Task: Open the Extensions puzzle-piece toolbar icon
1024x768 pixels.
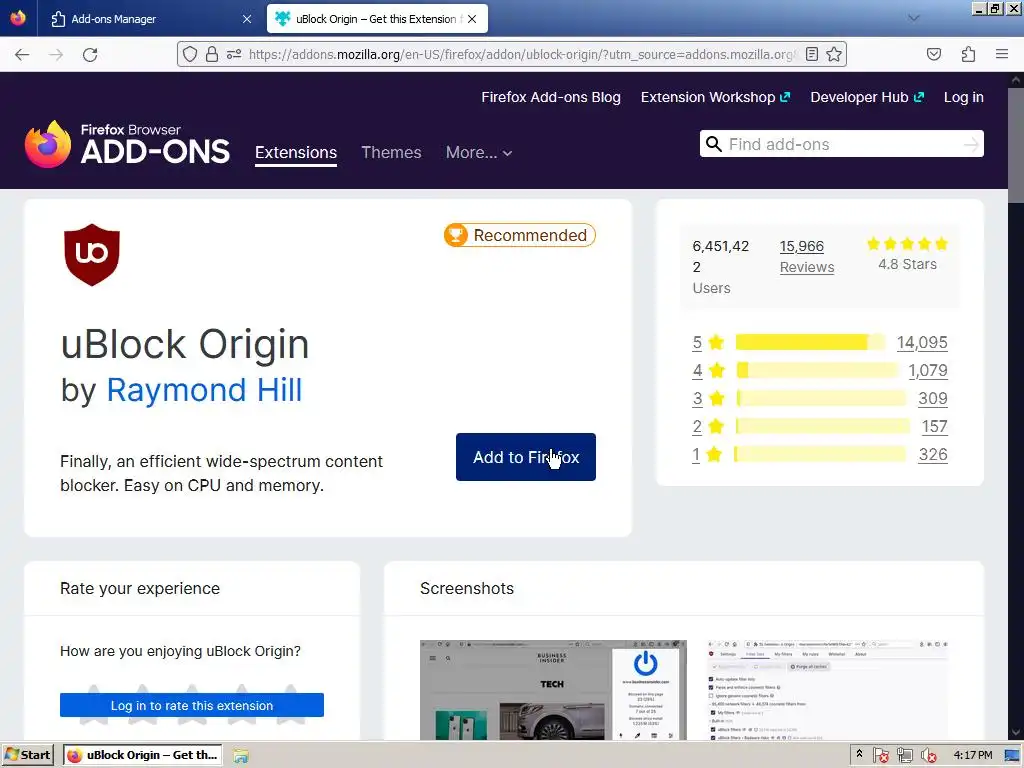Action: tap(968, 54)
